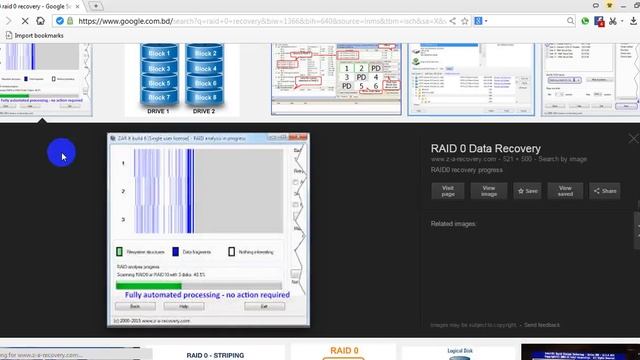Go forward with the forward arrow
The width and height of the screenshot is (640, 360).
pyautogui.click(x=8, y=21)
